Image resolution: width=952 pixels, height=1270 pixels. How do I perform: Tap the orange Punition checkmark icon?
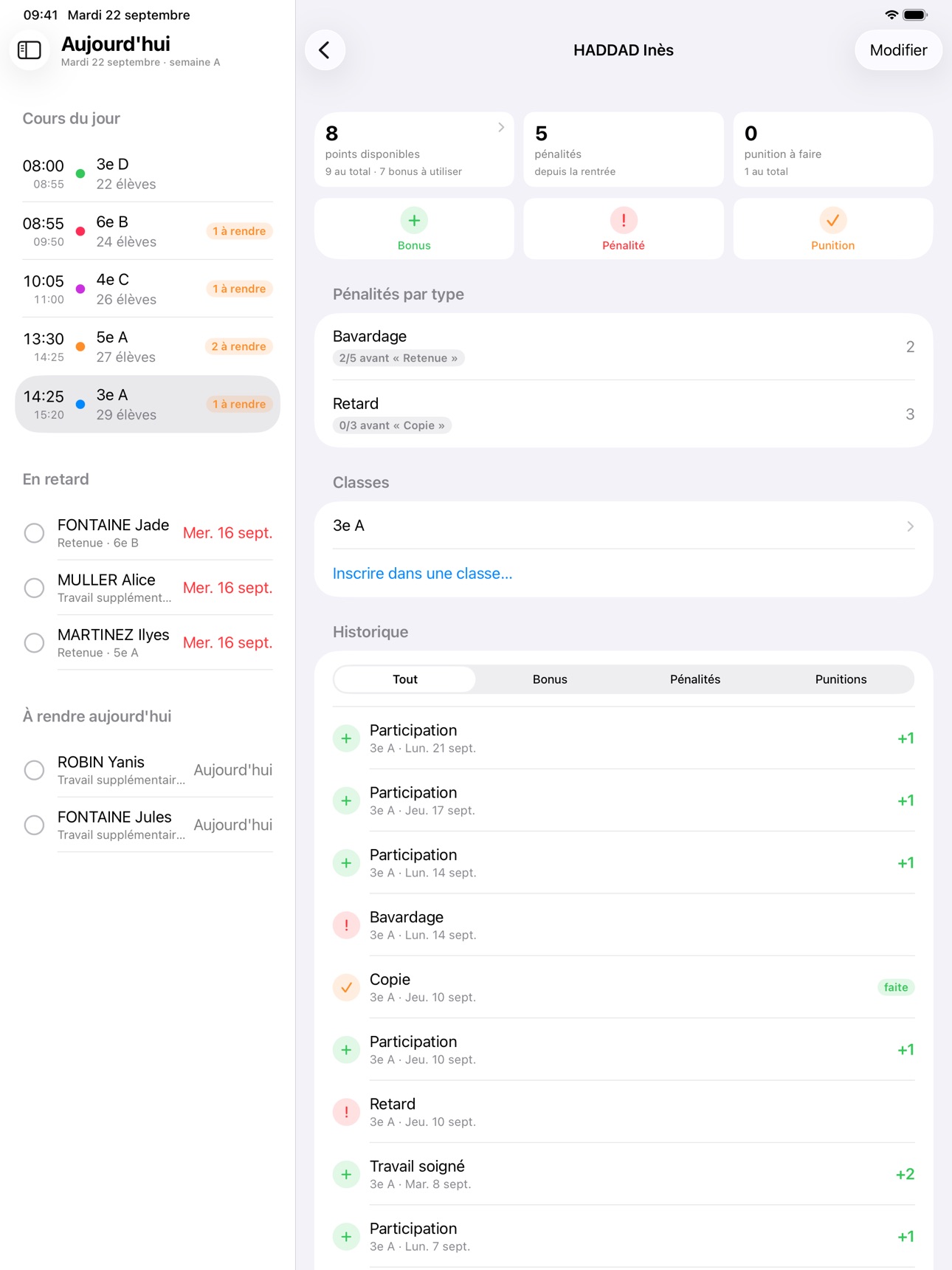(833, 220)
